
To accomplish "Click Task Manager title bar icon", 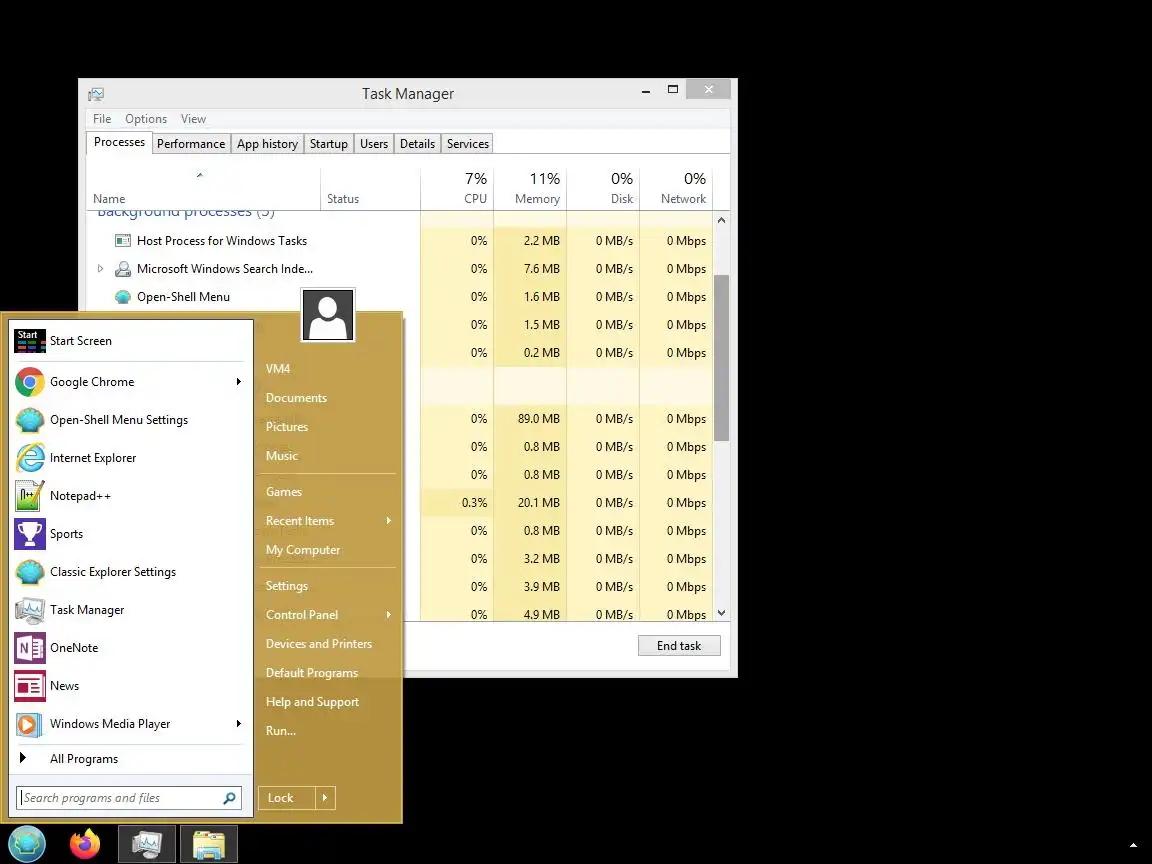I will click(x=96, y=94).
